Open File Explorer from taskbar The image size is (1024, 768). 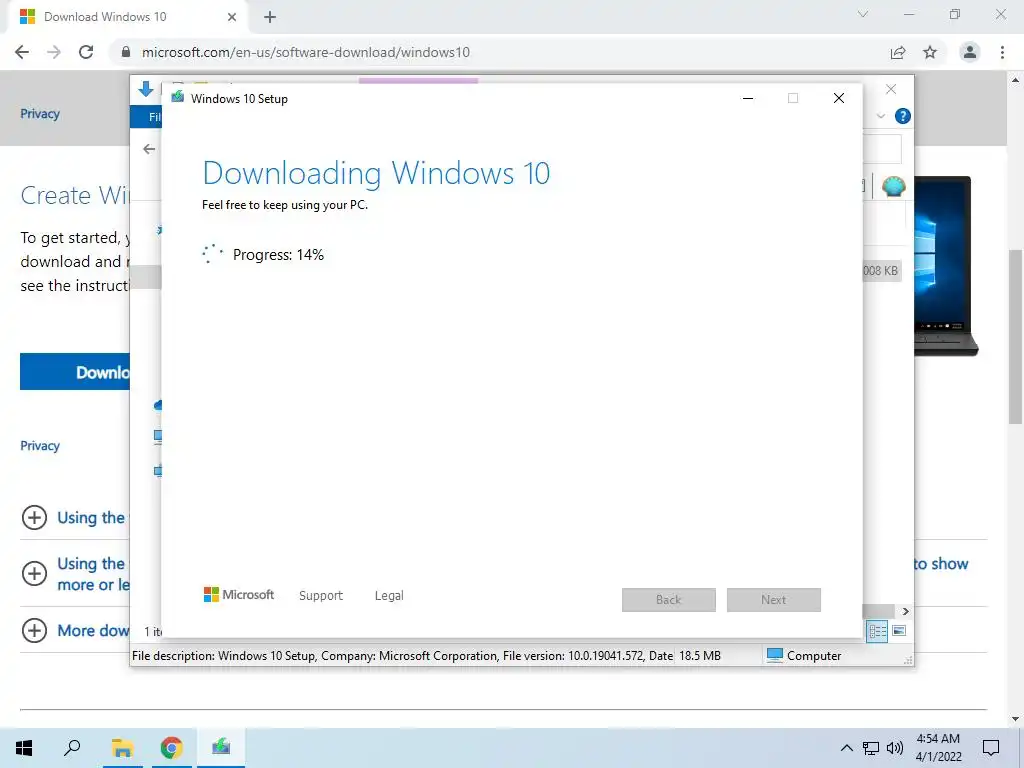coord(122,748)
